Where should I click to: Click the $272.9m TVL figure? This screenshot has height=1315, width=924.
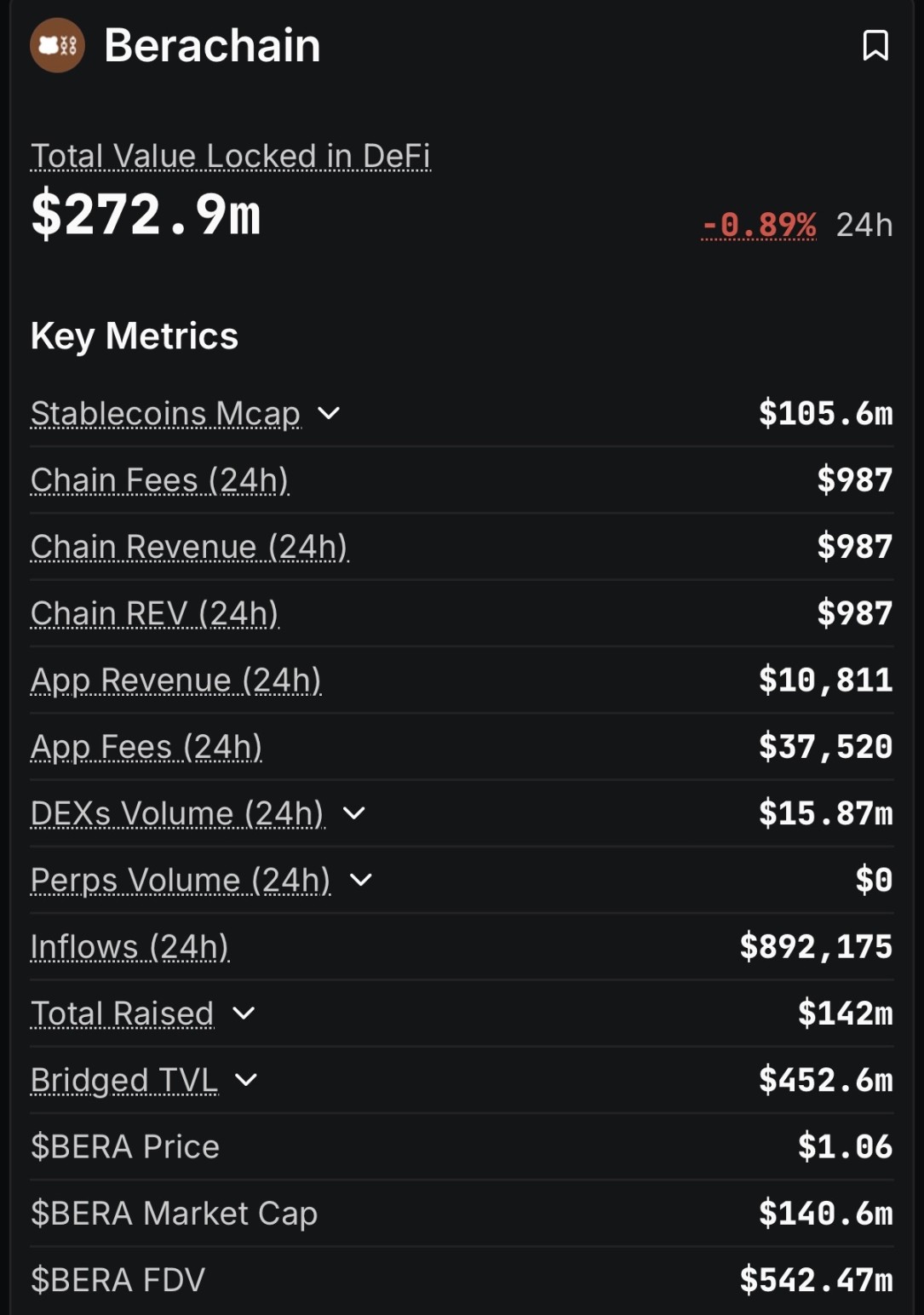point(146,215)
